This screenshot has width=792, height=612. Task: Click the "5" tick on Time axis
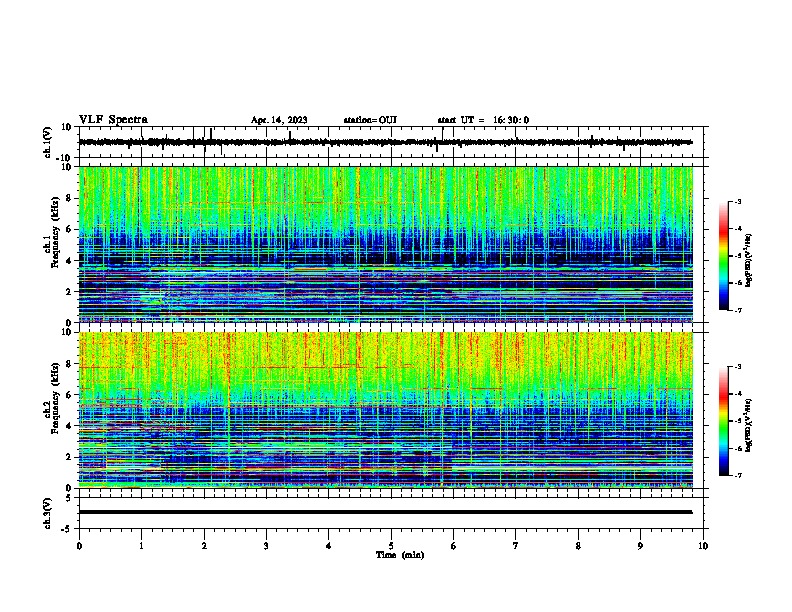click(x=391, y=546)
